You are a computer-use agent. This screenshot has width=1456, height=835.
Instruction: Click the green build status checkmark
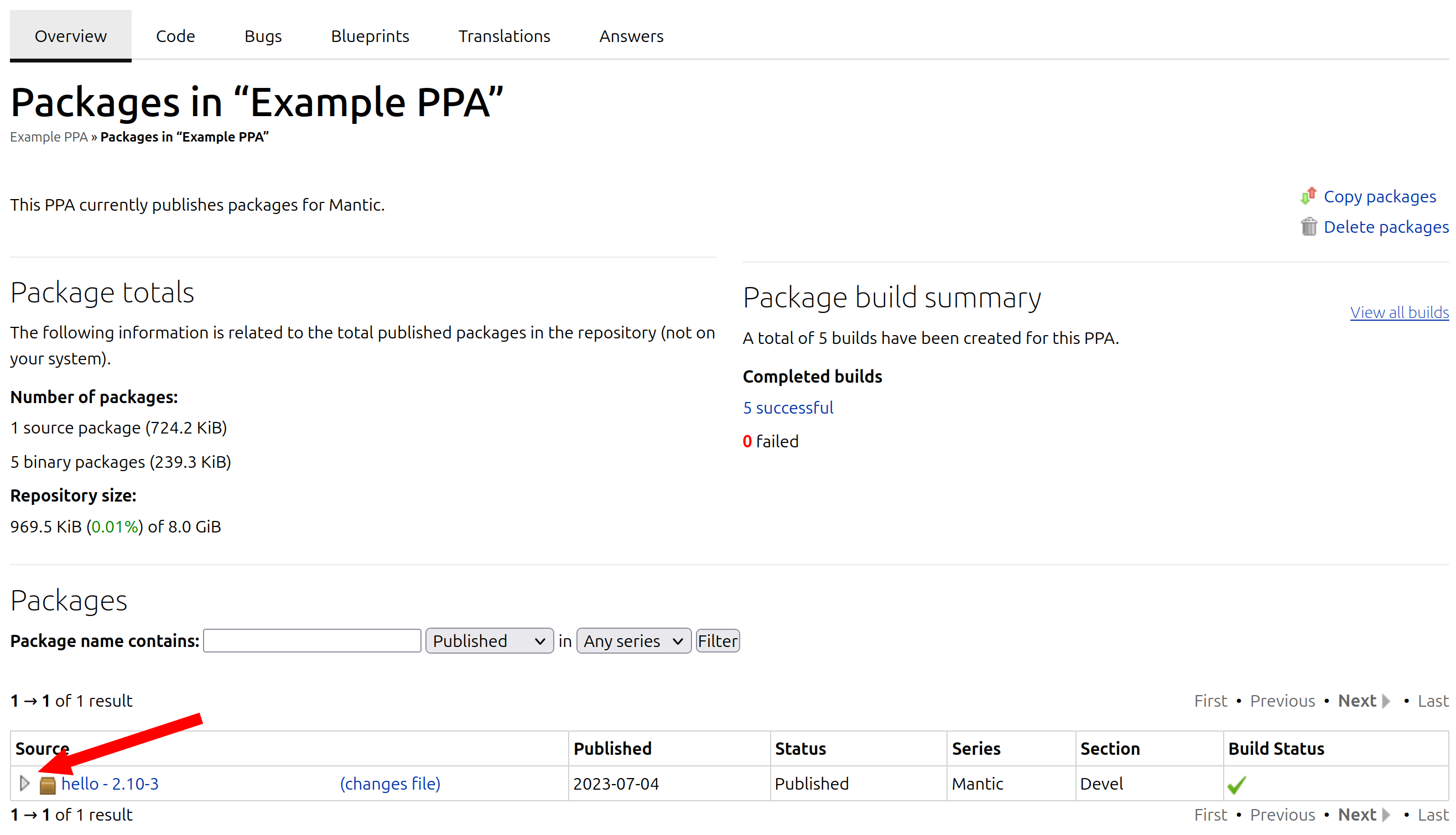click(1236, 785)
